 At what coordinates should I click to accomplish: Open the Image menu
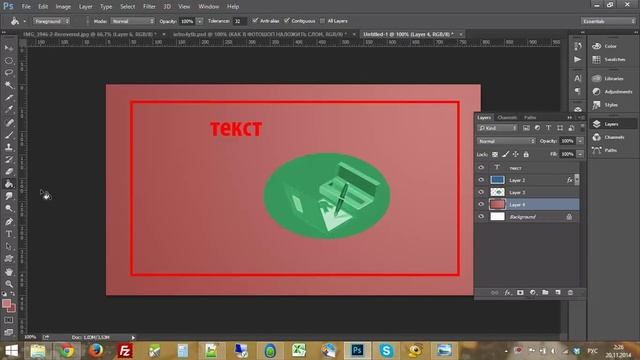tap(63, 7)
